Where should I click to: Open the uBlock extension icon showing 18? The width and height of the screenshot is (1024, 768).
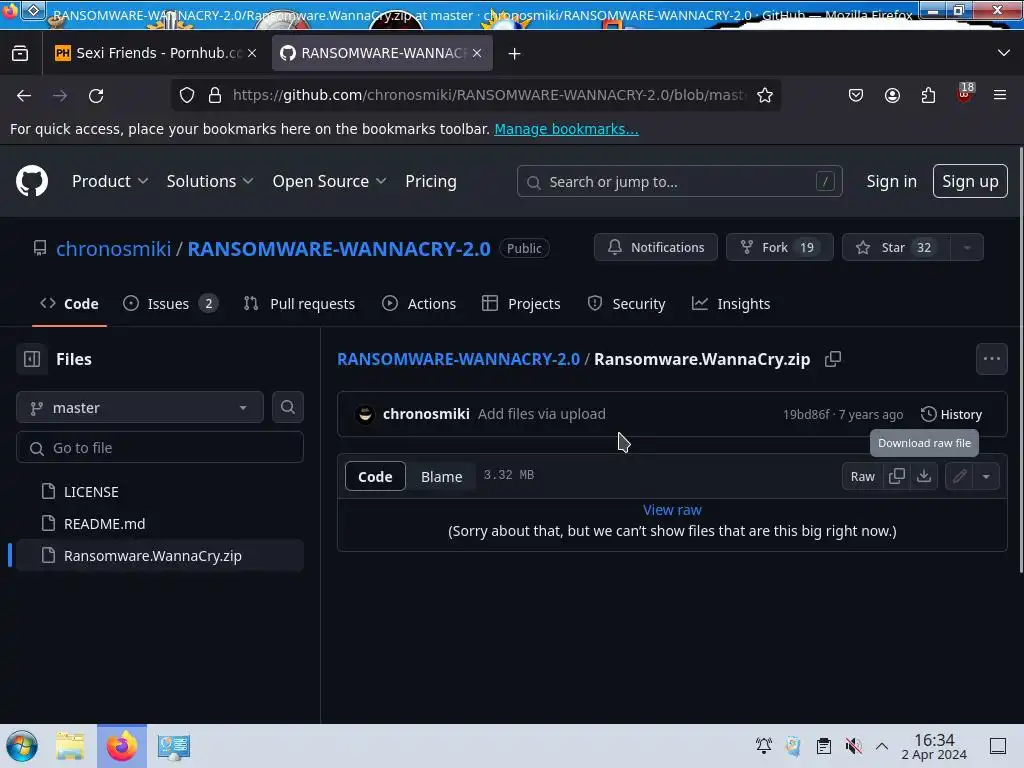965,93
